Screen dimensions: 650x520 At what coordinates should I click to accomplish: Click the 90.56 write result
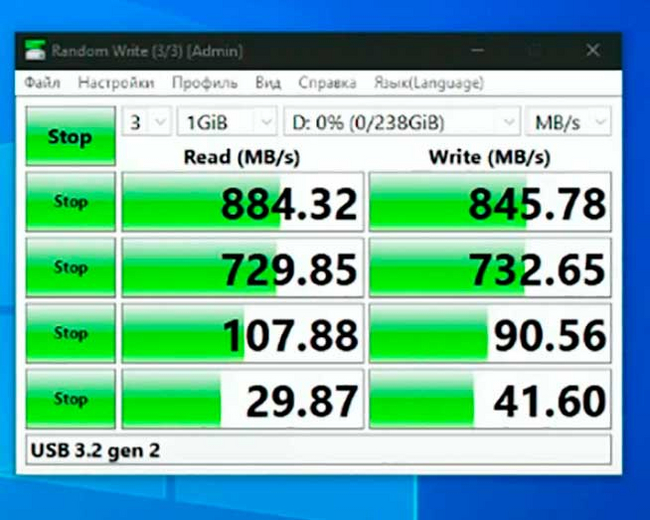pyautogui.click(x=490, y=333)
